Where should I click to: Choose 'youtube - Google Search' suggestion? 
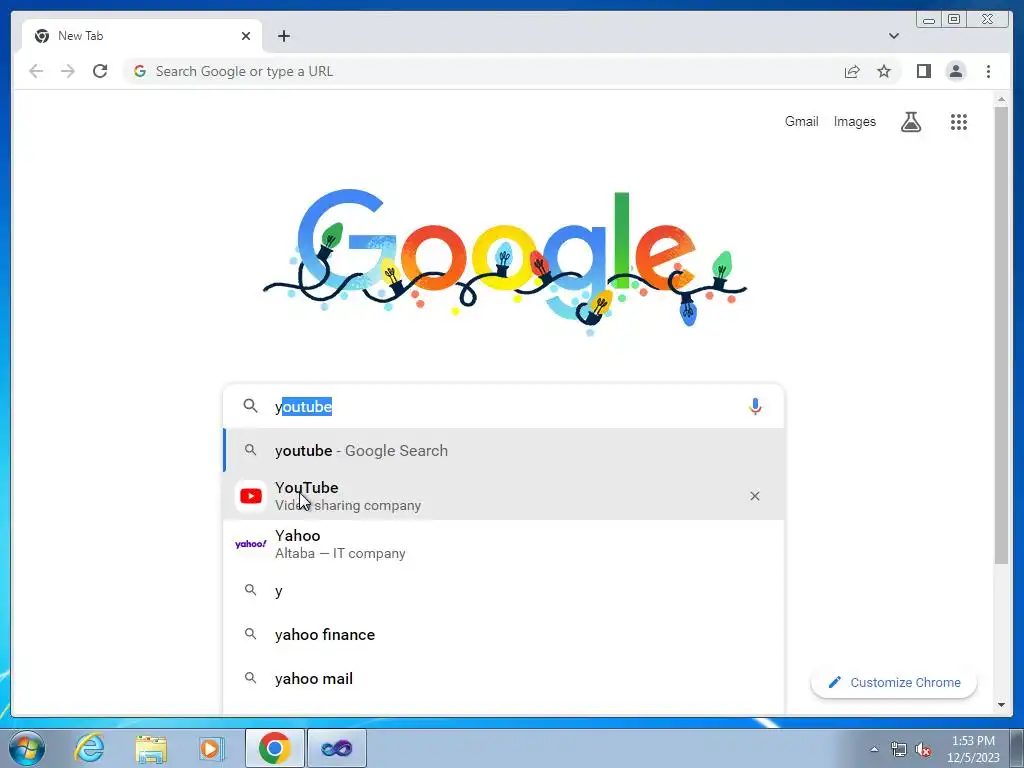point(504,451)
